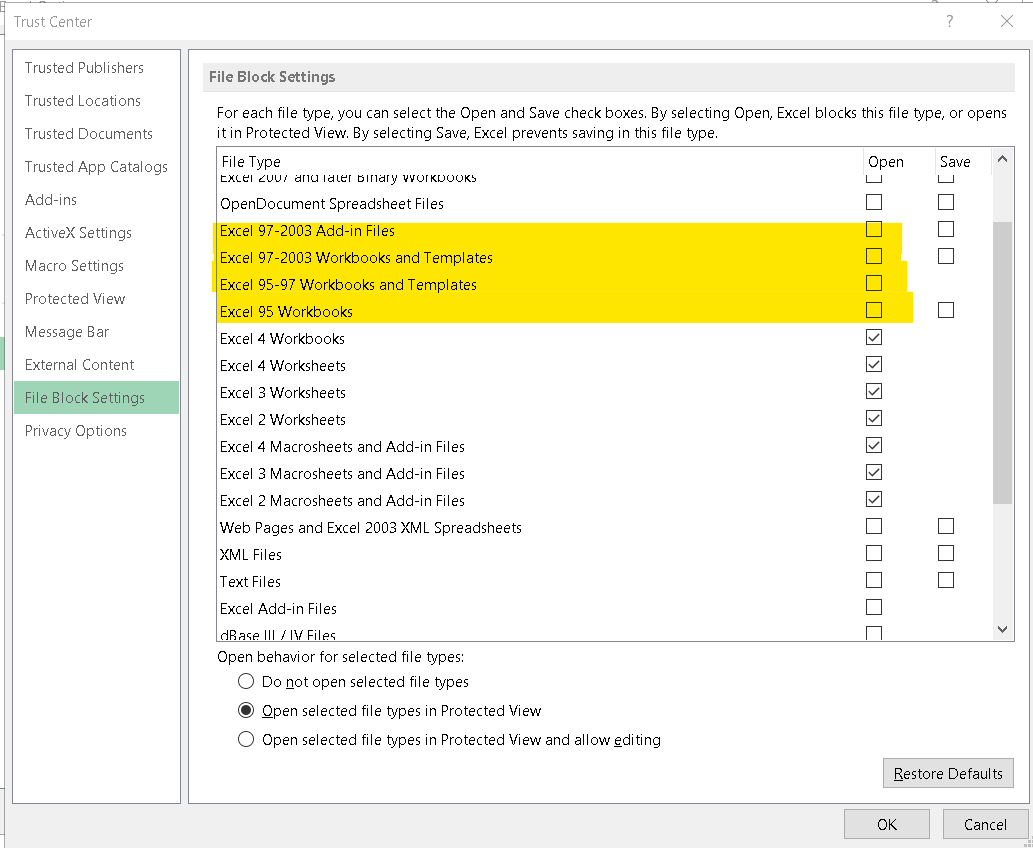Viewport: 1033px width, 848px height.
Task: Click the Open column header
Action: click(898, 161)
